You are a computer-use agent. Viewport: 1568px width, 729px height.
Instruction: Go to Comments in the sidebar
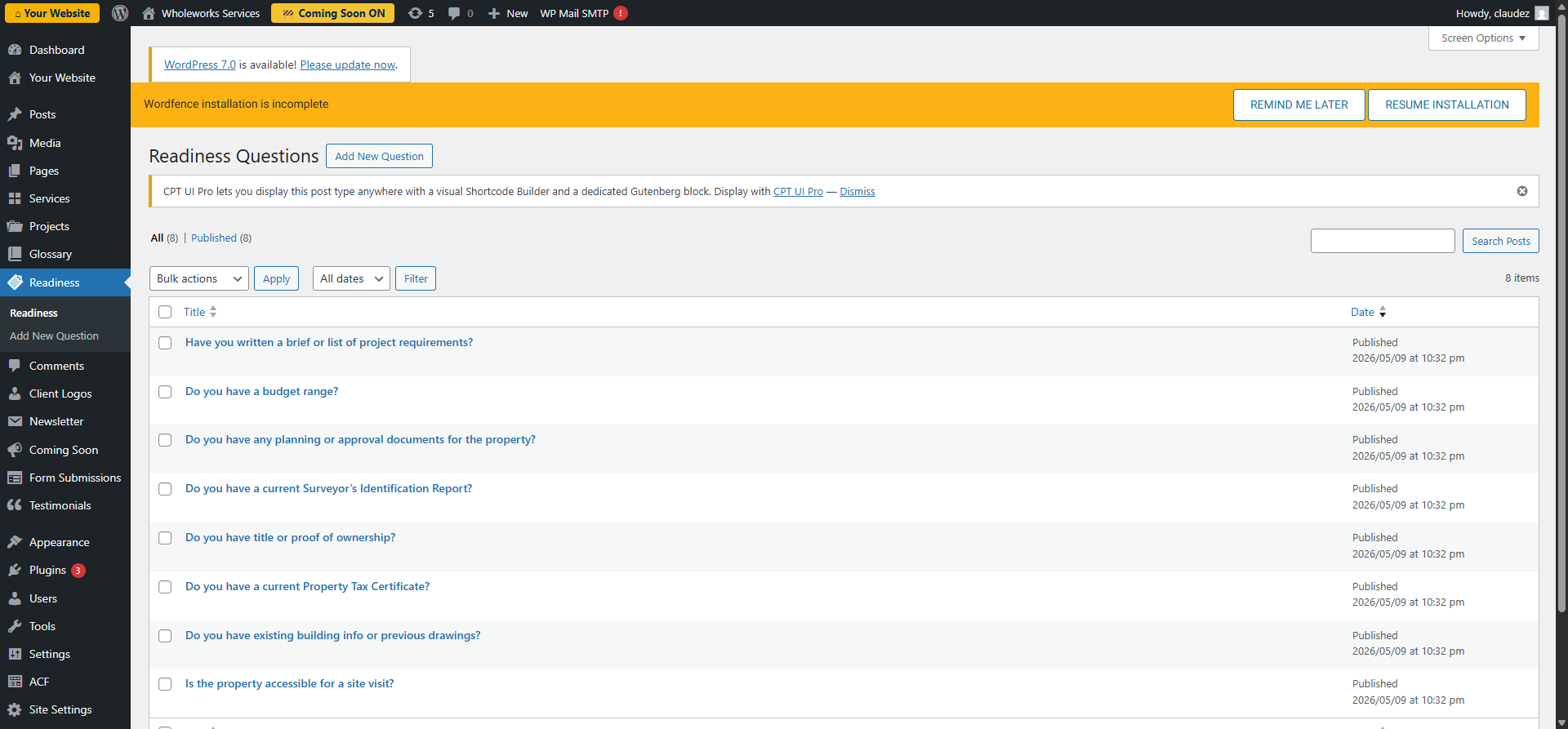pyautogui.click(x=56, y=366)
